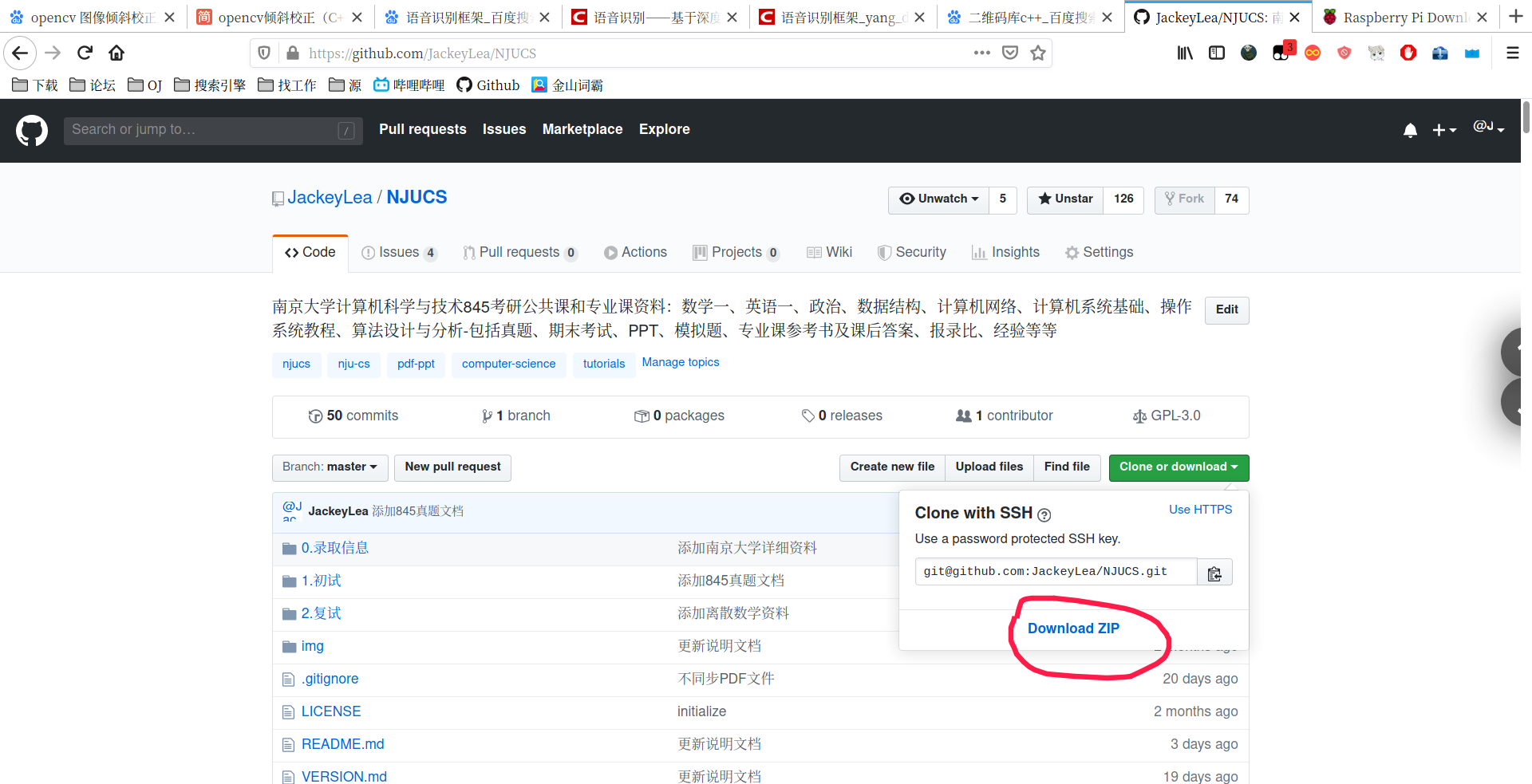1532x784 pixels.
Task: Click Marketplace in top navigation
Action: (x=582, y=129)
